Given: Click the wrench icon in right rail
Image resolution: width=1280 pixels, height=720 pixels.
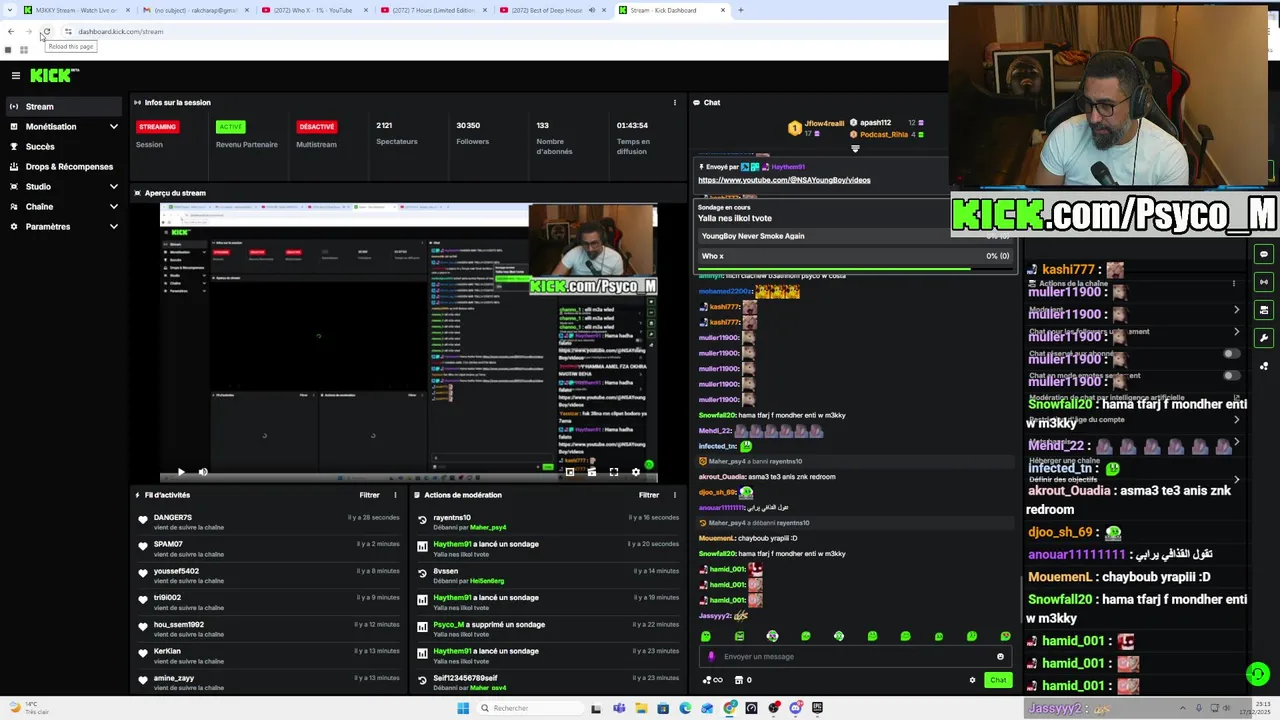Looking at the screenshot, I should (1264, 338).
